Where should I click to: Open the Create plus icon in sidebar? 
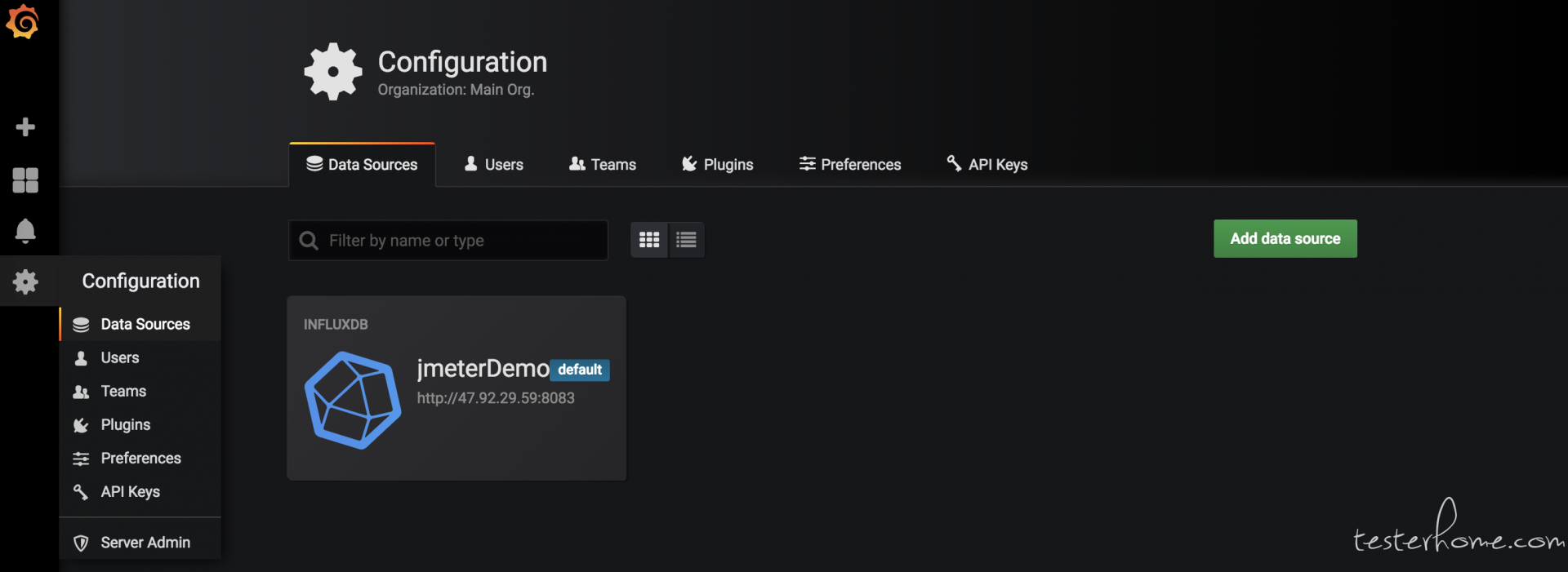25,126
